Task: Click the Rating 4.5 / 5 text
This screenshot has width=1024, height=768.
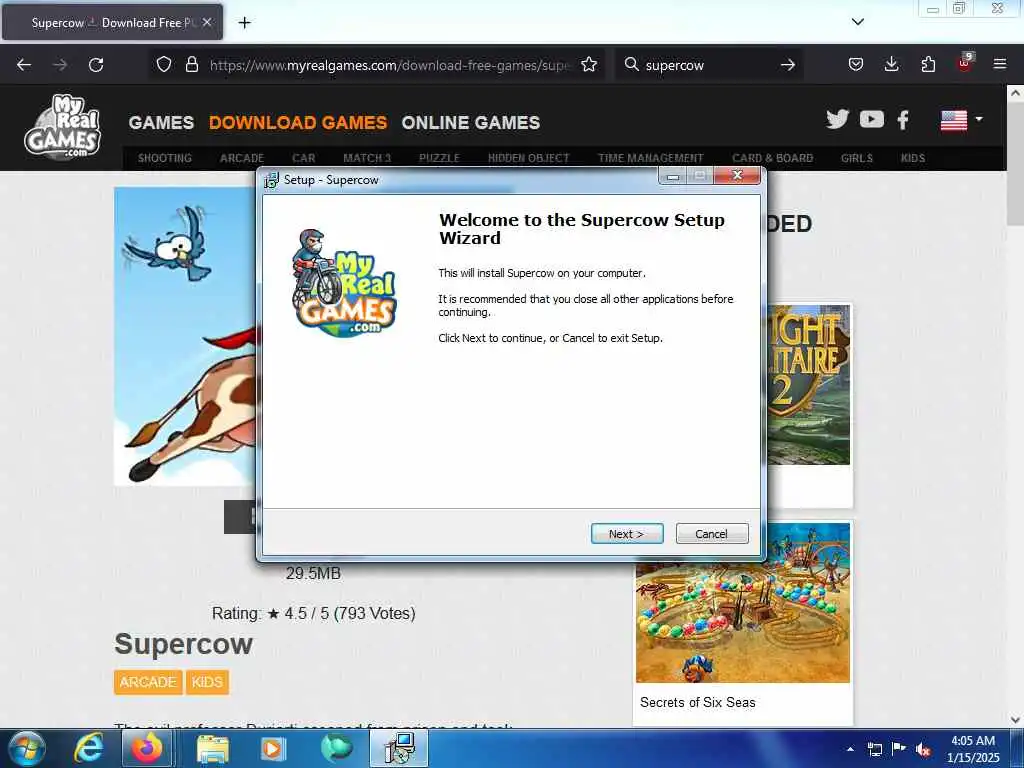Action: coord(313,613)
